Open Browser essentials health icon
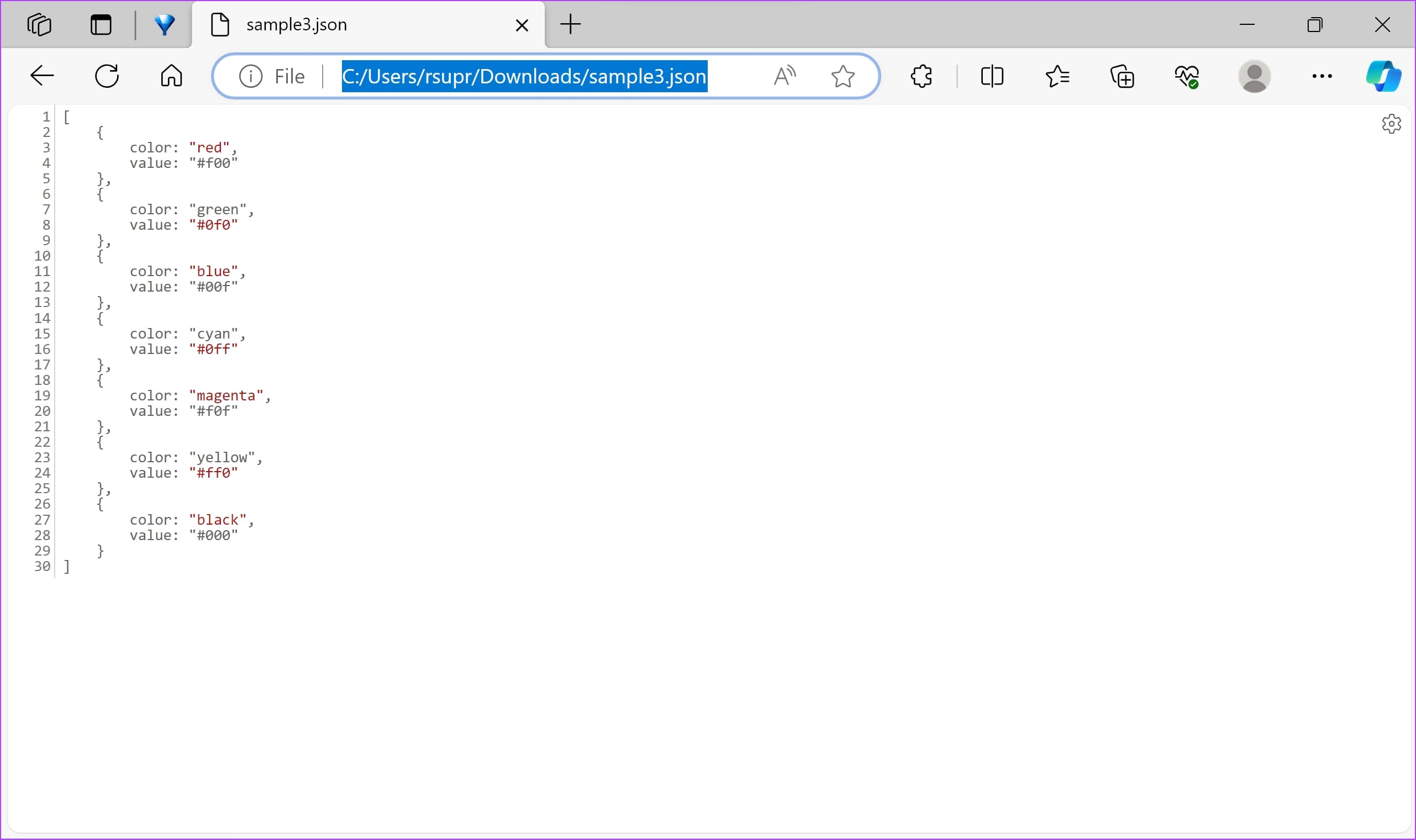 point(1187,75)
